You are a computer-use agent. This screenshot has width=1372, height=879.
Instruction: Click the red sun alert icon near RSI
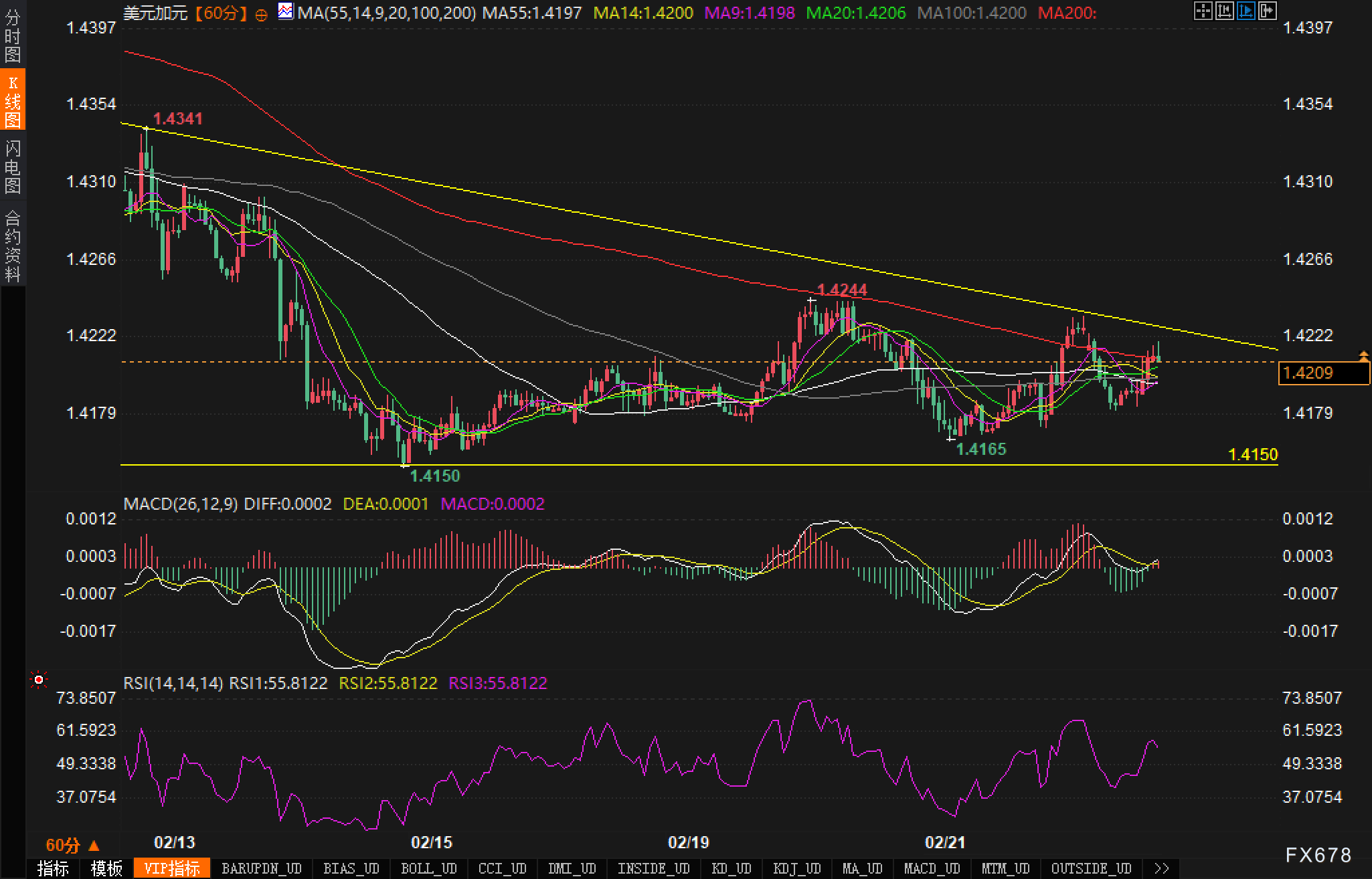point(39,680)
